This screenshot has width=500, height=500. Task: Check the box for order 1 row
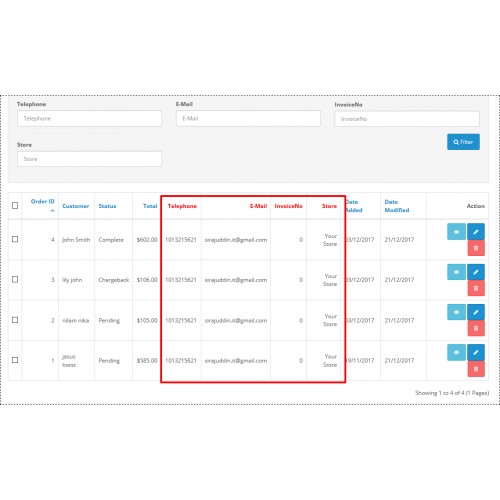tap(15, 360)
